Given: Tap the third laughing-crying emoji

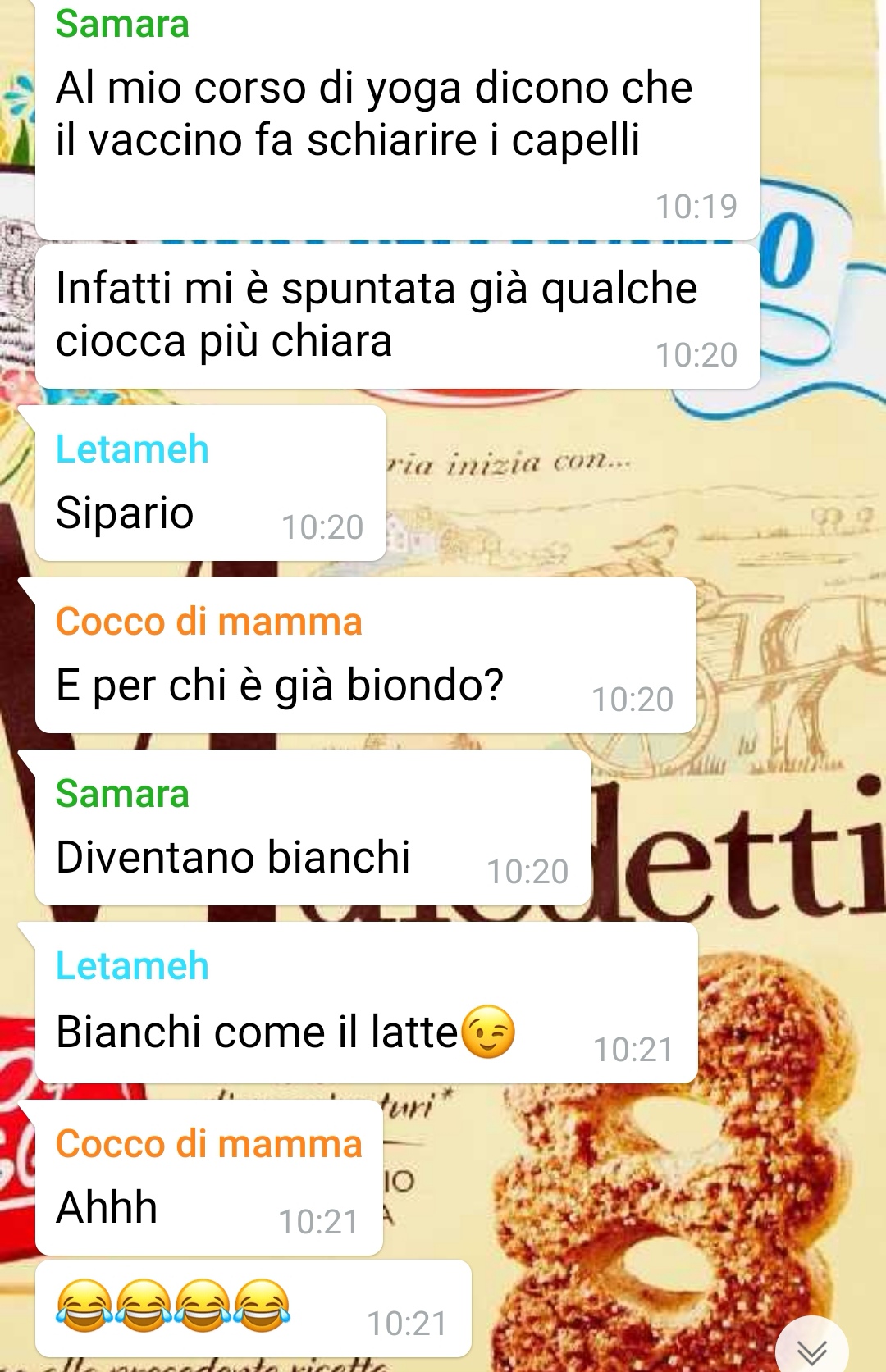Looking at the screenshot, I should tap(203, 1304).
